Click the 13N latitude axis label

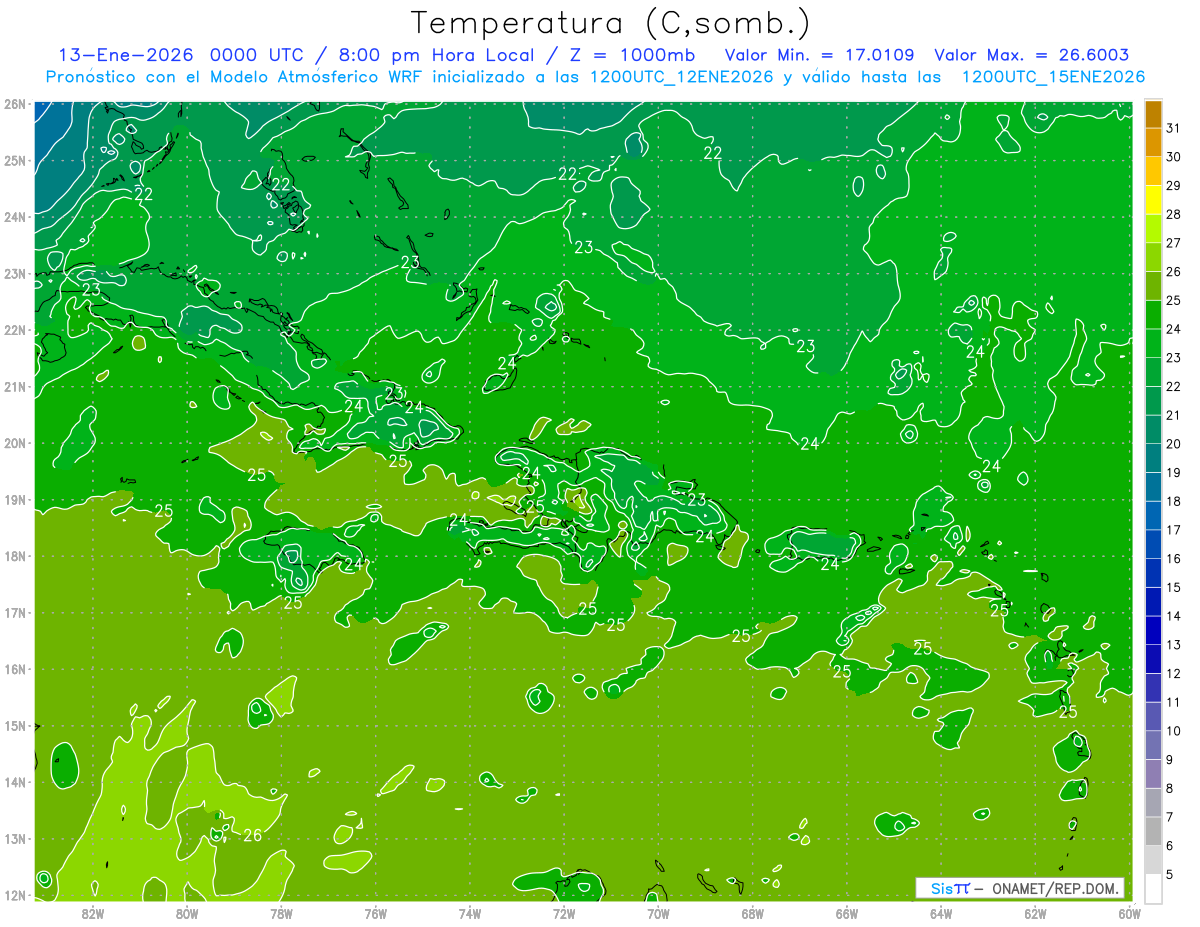tap(14, 838)
